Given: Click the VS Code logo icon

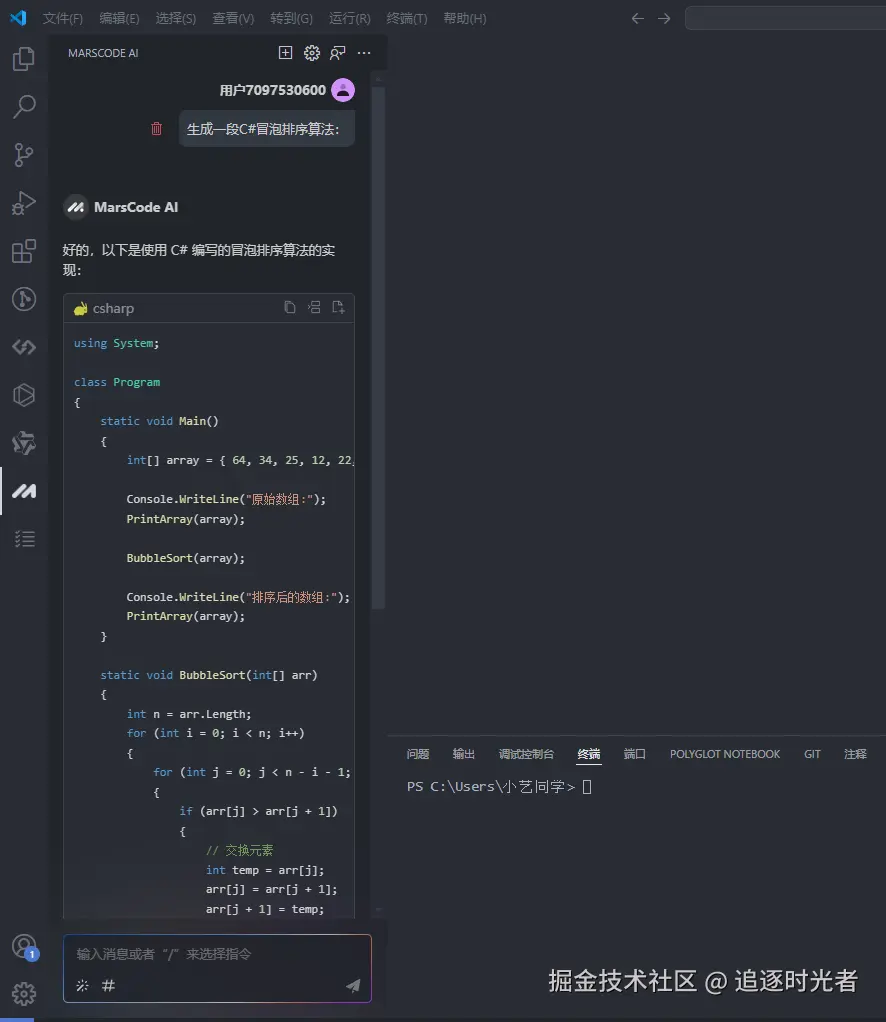Looking at the screenshot, I should [18, 18].
